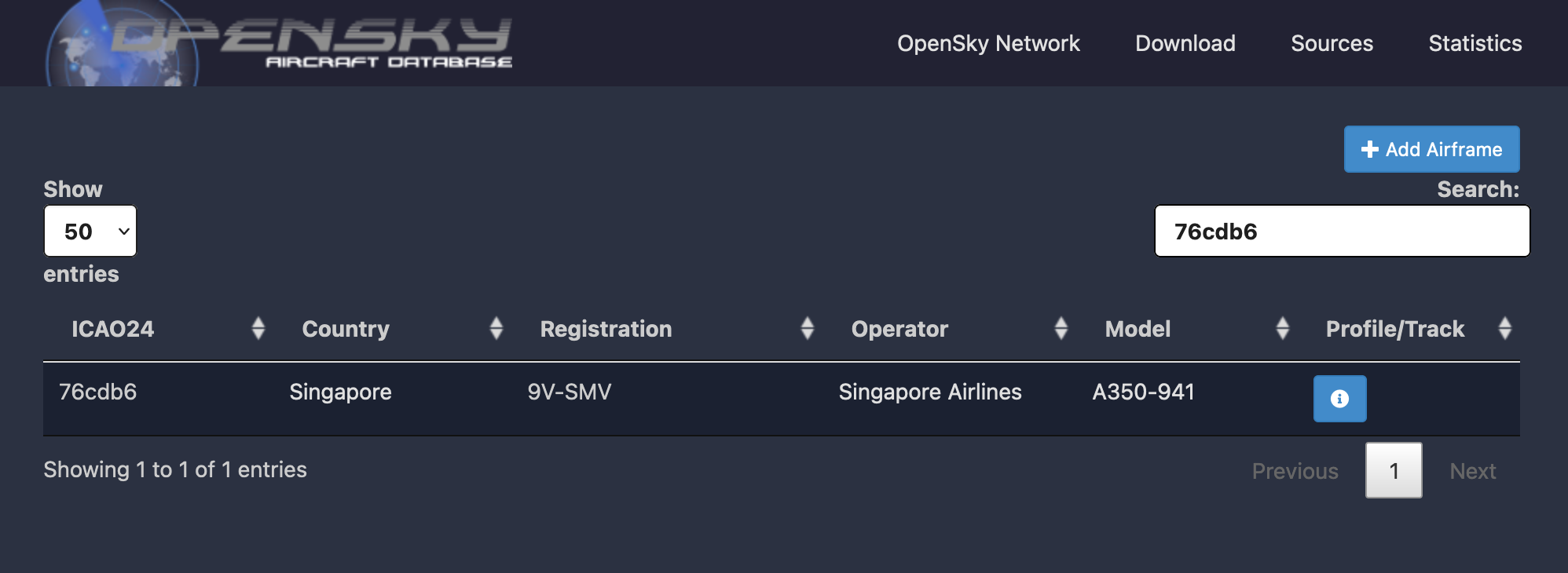Go to the Previous results page

click(x=1295, y=471)
